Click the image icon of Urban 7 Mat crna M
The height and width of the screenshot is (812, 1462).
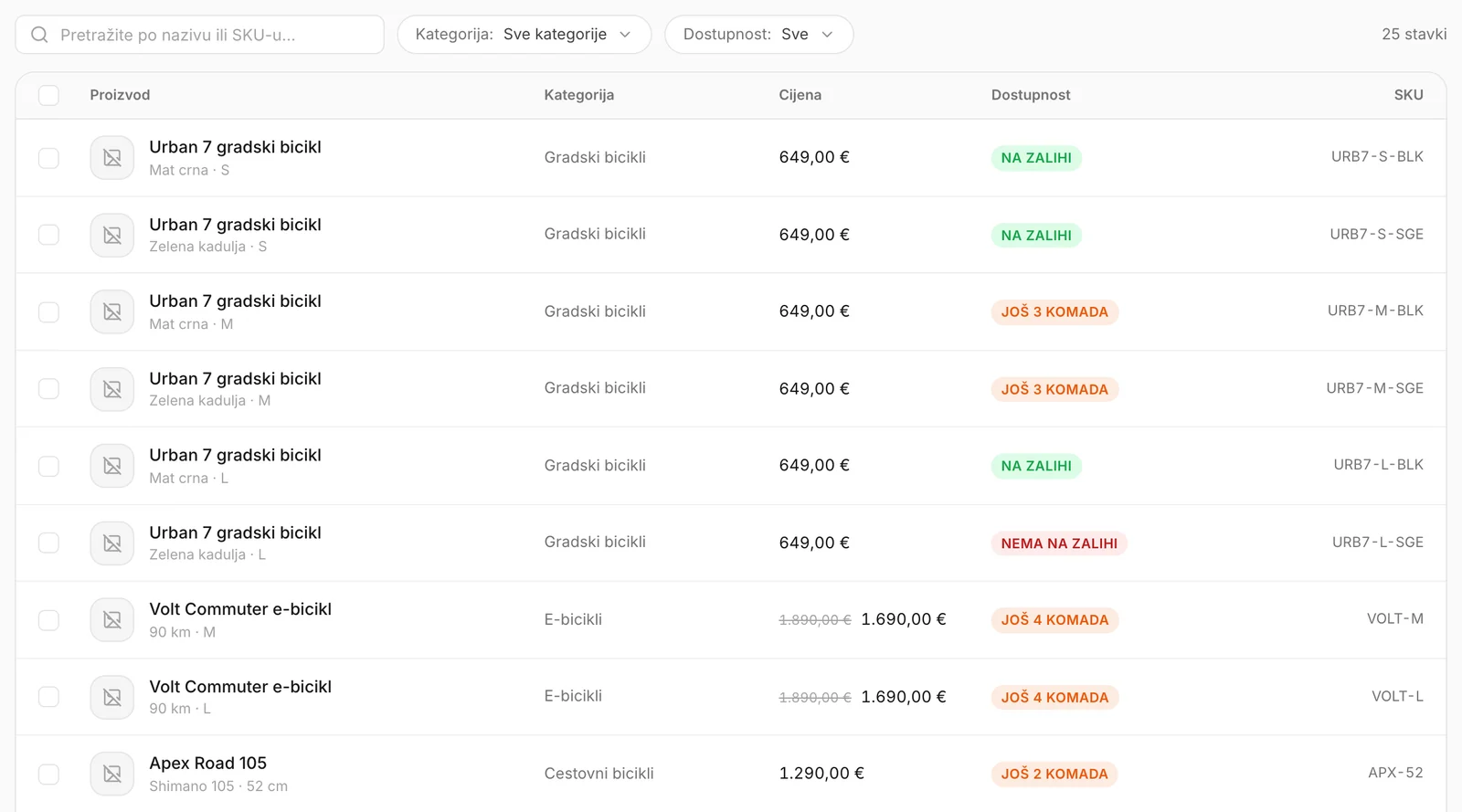pos(112,312)
